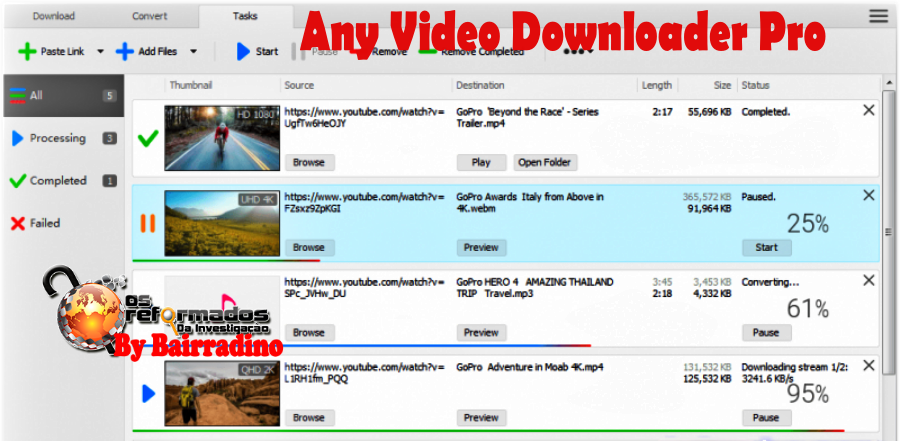
Task: Click the Failed red X icon
Action: coord(18,223)
